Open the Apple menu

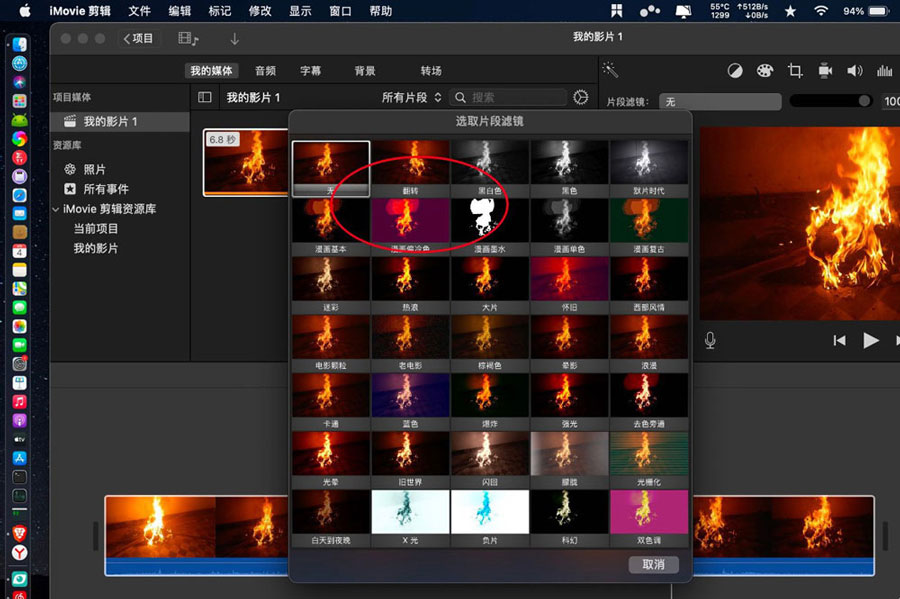point(25,11)
